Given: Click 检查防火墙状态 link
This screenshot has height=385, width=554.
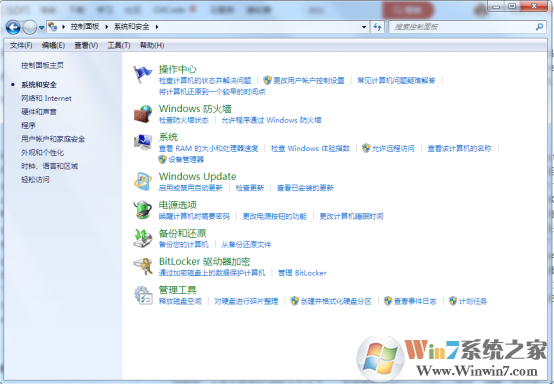Looking at the screenshot, I should pos(184,120).
